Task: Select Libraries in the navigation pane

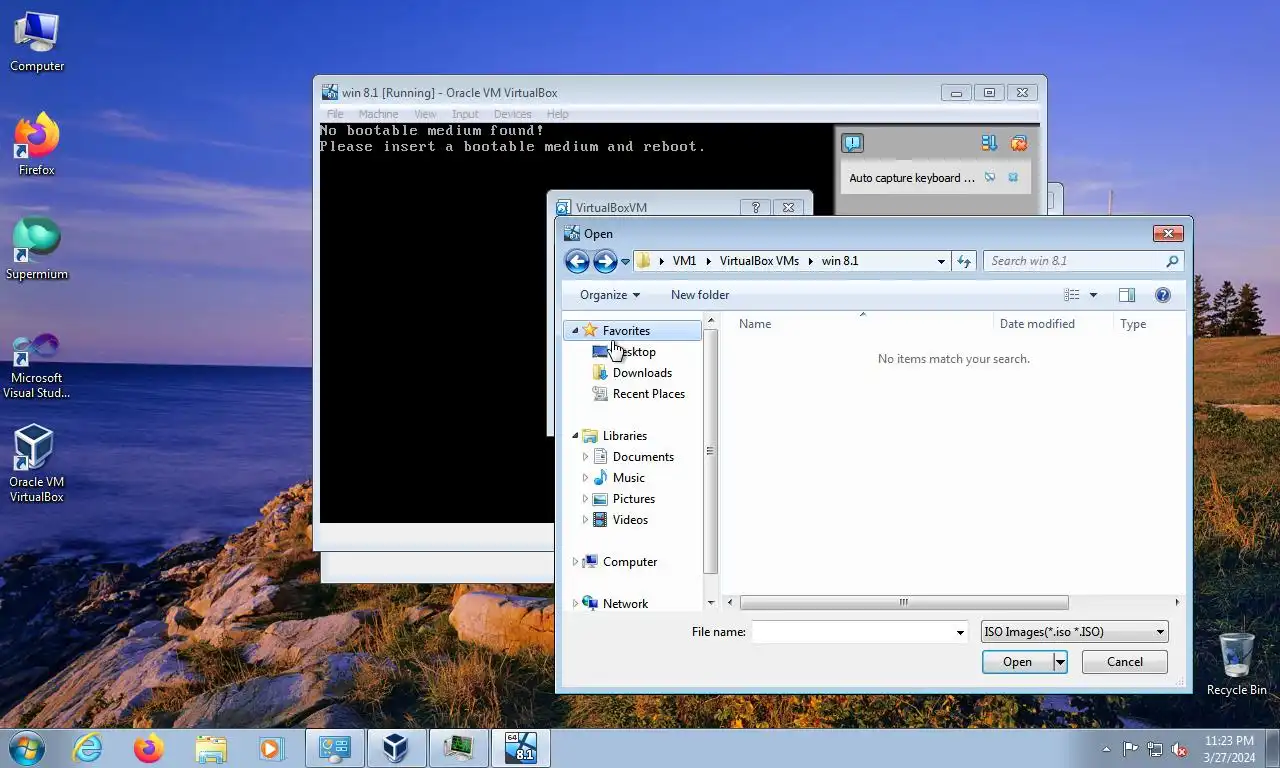Action: click(625, 436)
